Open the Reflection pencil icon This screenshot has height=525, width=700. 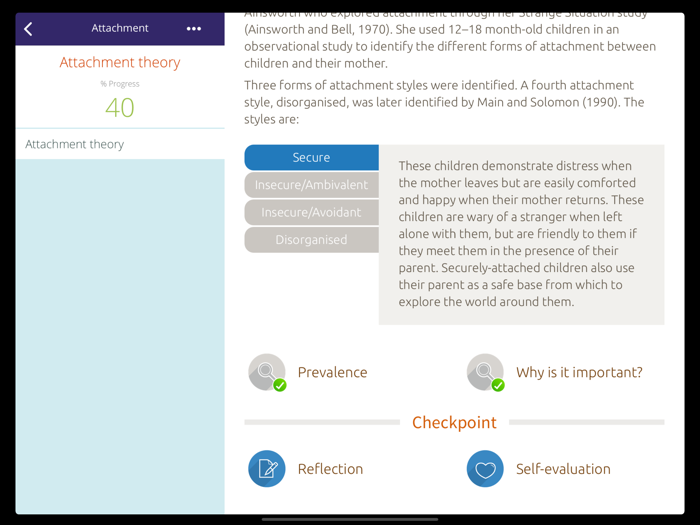click(x=267, y=469)
